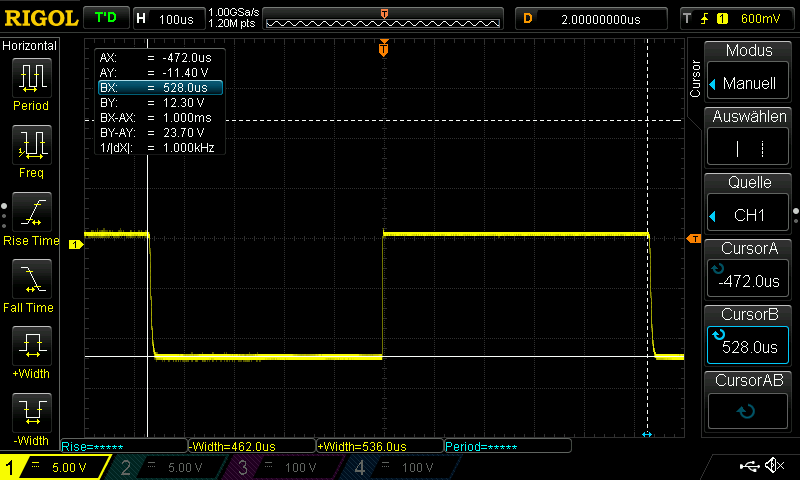The width and height of the screenshot is (800, 480).
Task: Click the speaker mute icon
Action: point(773,466)
